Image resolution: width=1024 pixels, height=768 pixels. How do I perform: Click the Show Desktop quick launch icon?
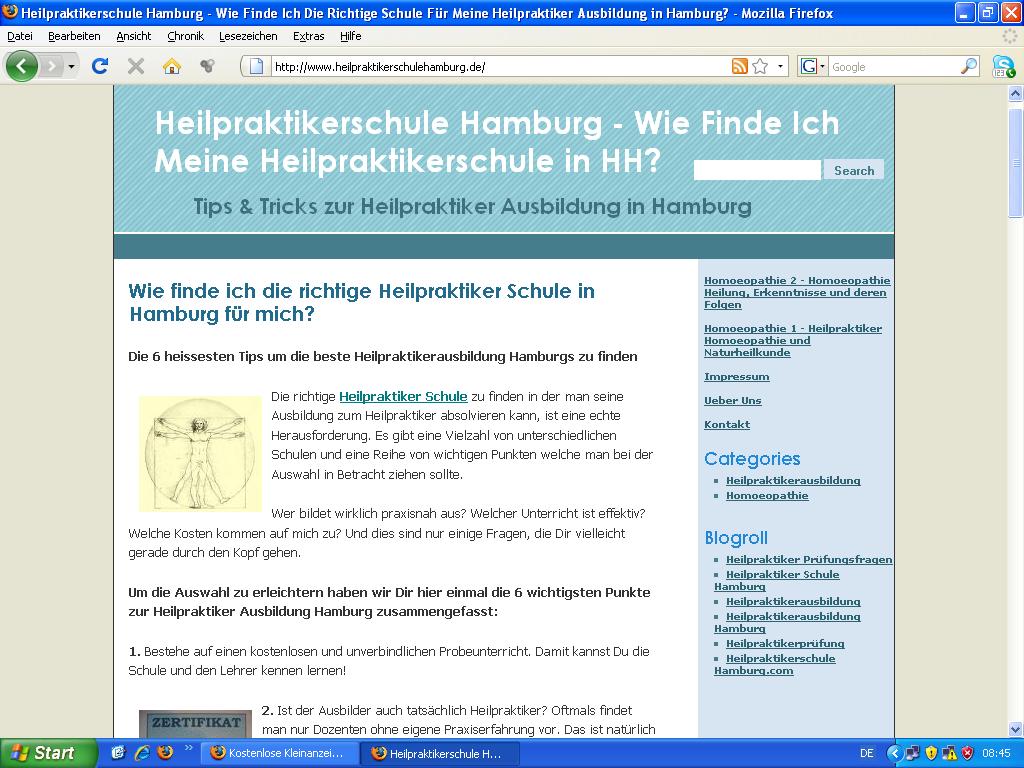click(x=118, y=753)
